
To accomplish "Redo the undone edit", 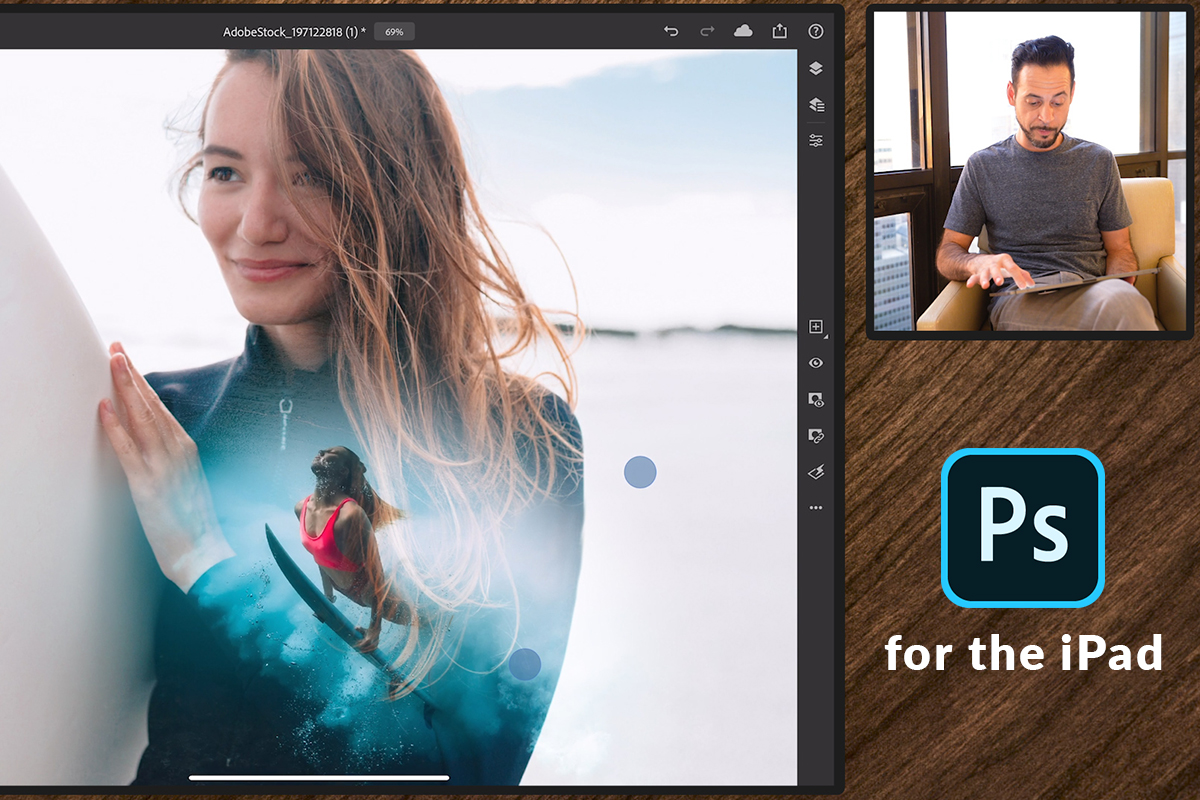I will (707, 31).
